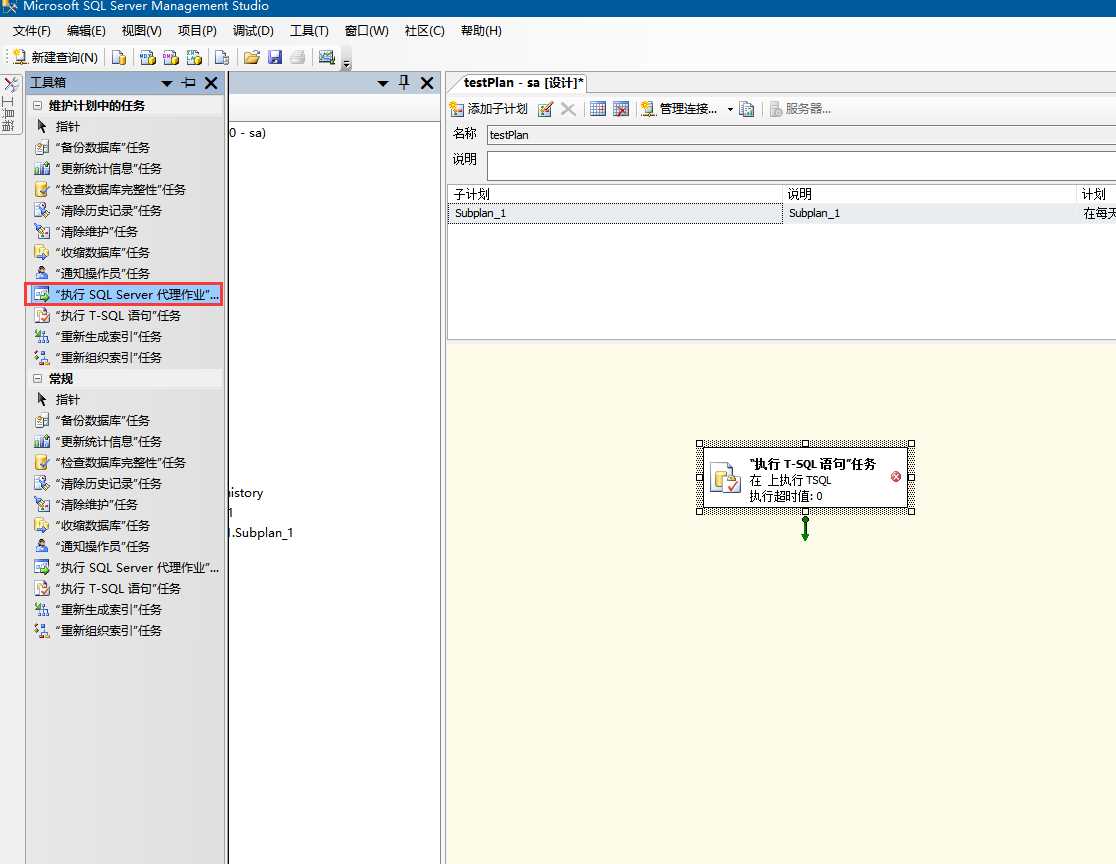This screenshot has height=864, width=1116.
Task: Click the SQL Server Compact query icon
Action: 222,58
